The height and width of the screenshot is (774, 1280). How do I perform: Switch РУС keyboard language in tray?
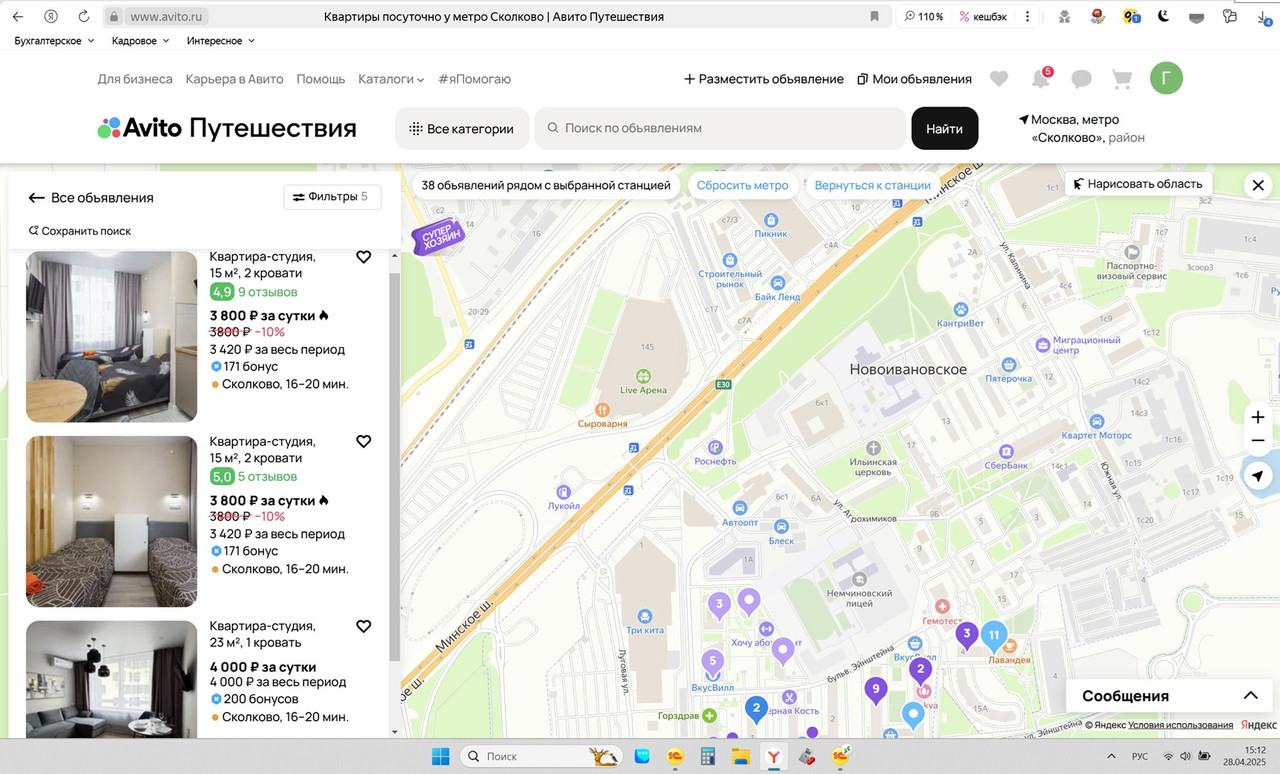1139,756
